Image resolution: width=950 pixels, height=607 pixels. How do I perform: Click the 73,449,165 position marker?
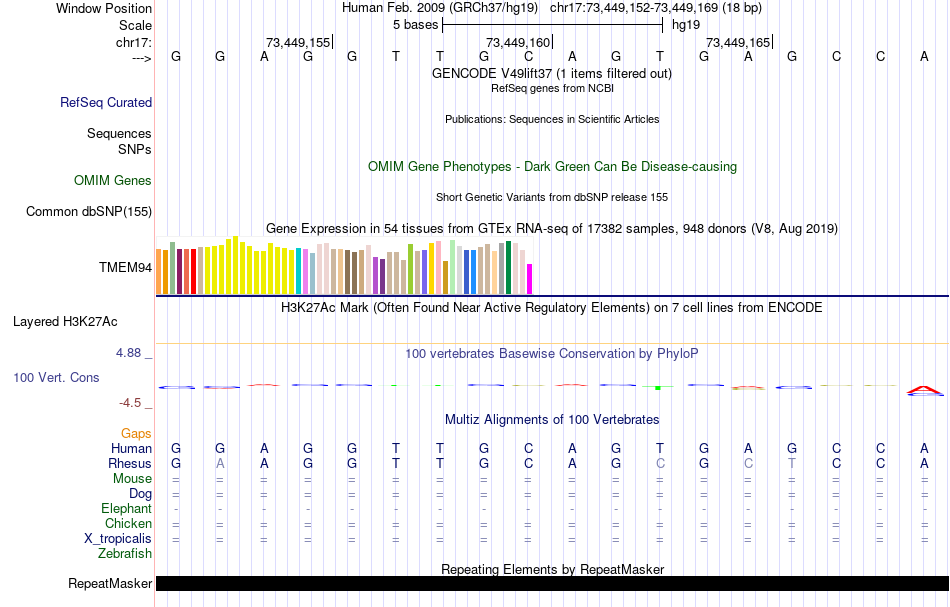click(x=738, y=42)
